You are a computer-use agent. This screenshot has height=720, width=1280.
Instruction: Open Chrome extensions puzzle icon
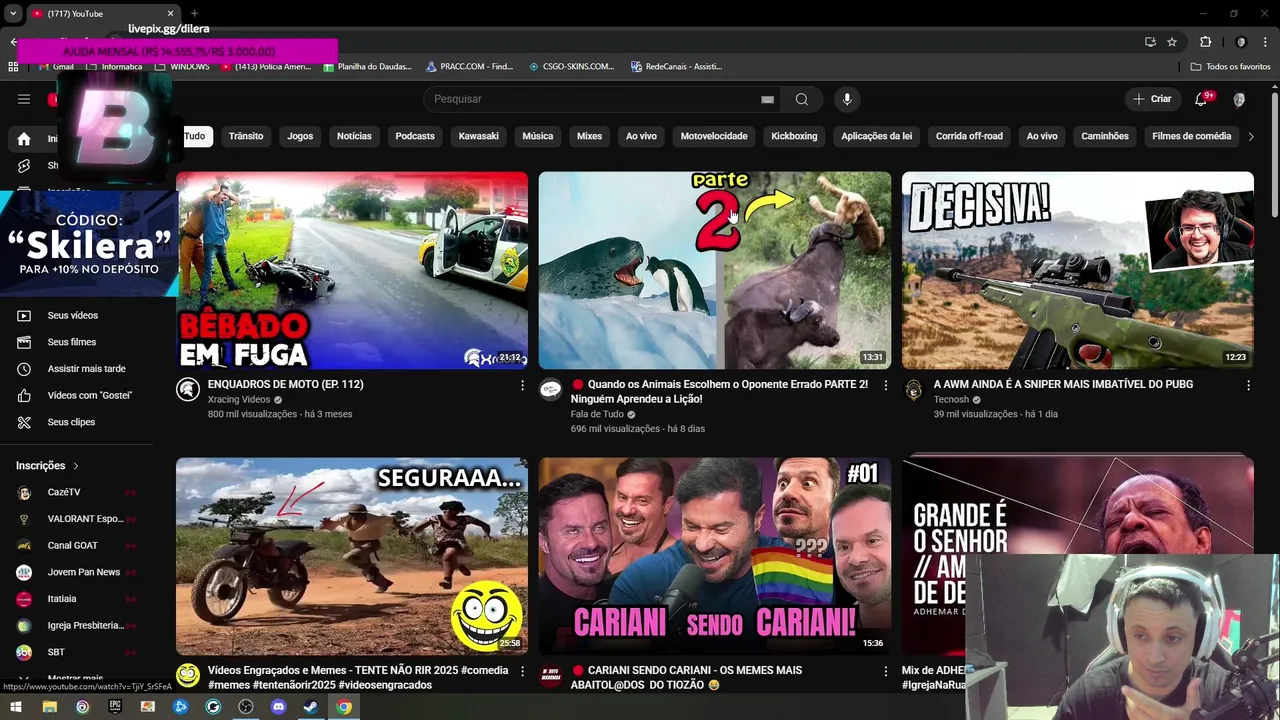tap(1205, 42)
